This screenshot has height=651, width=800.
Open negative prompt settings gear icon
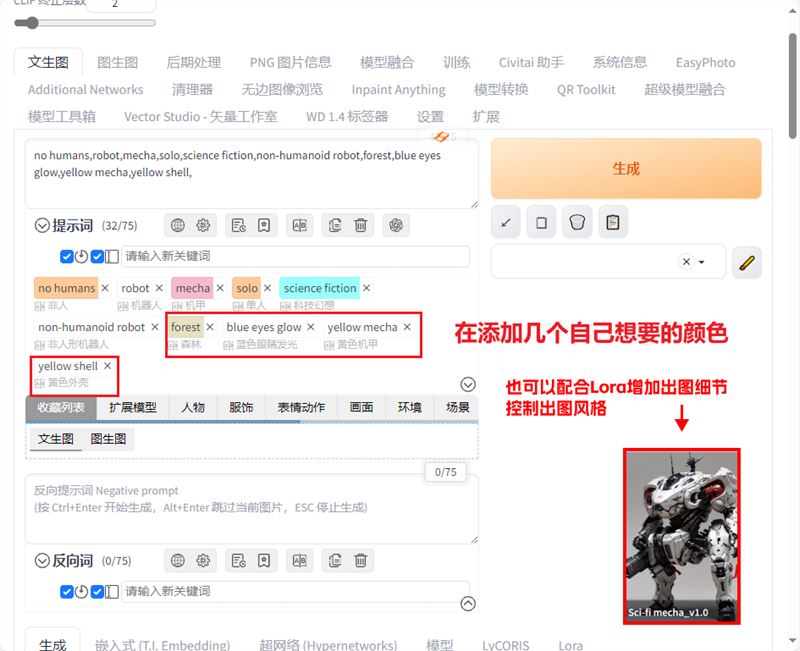203,561
